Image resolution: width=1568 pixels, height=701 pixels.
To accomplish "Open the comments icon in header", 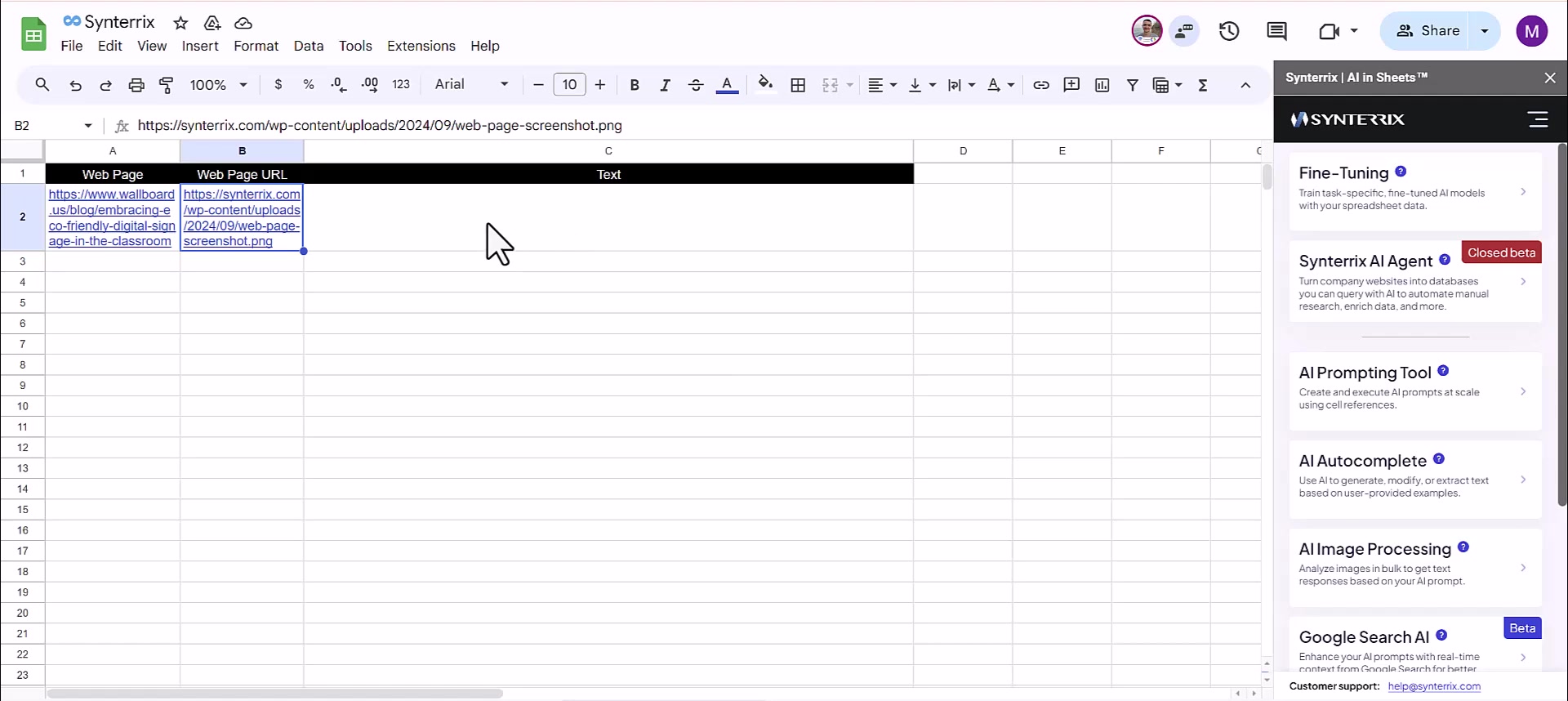I will 1276,31.
